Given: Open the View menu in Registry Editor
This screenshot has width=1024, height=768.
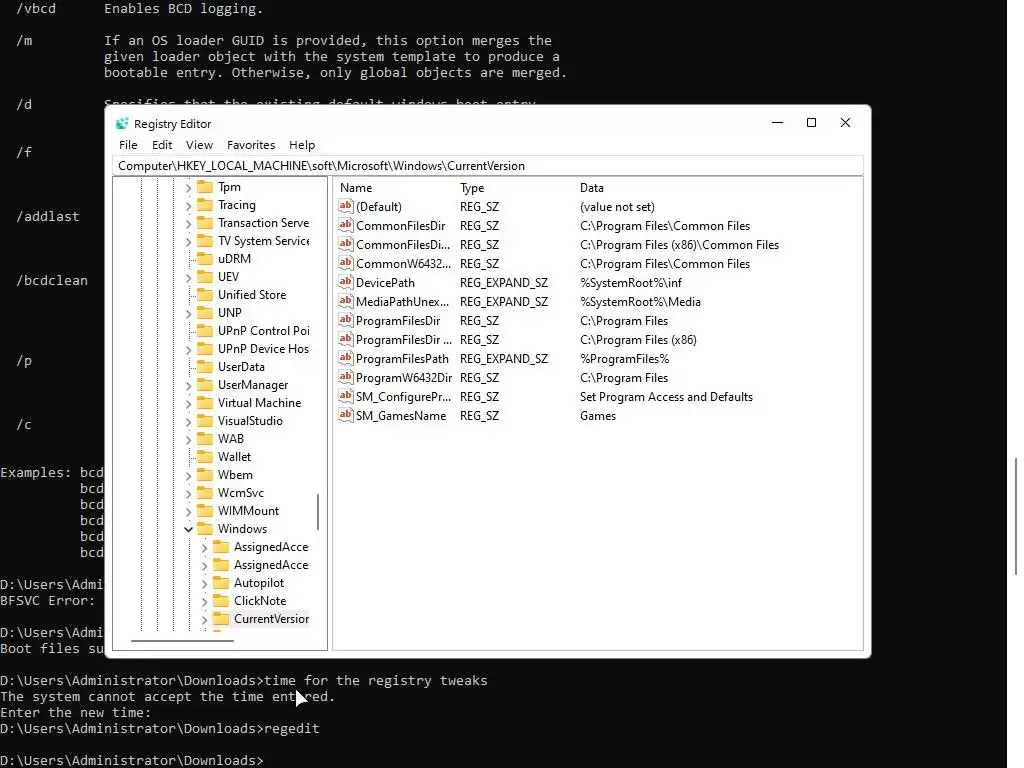Looking at the screenshot, I should [199, 145].
